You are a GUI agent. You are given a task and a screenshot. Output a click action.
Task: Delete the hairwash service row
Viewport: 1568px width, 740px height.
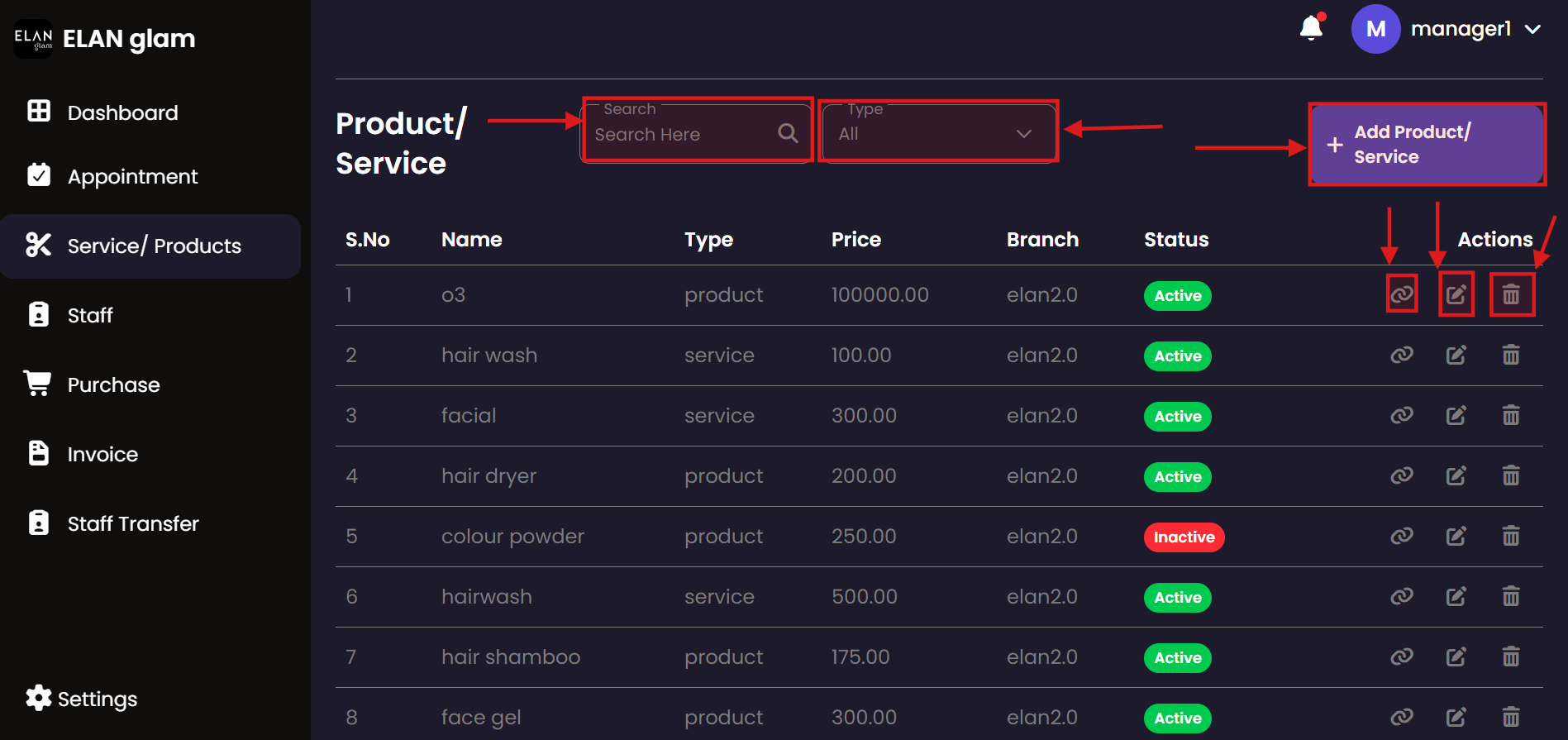[1510, 597]
